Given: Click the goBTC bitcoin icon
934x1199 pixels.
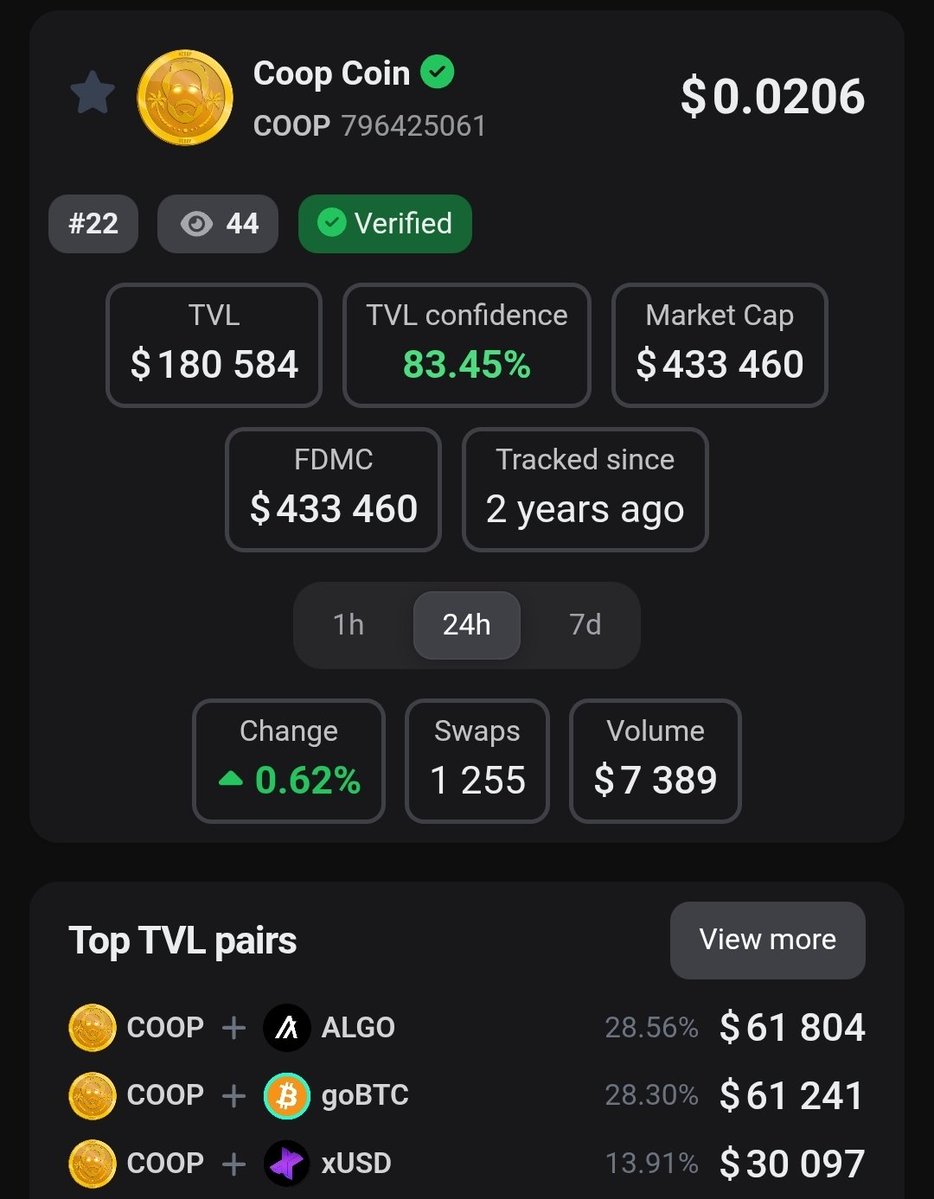Looking at the screenshot, I should tap(287, 1096).
